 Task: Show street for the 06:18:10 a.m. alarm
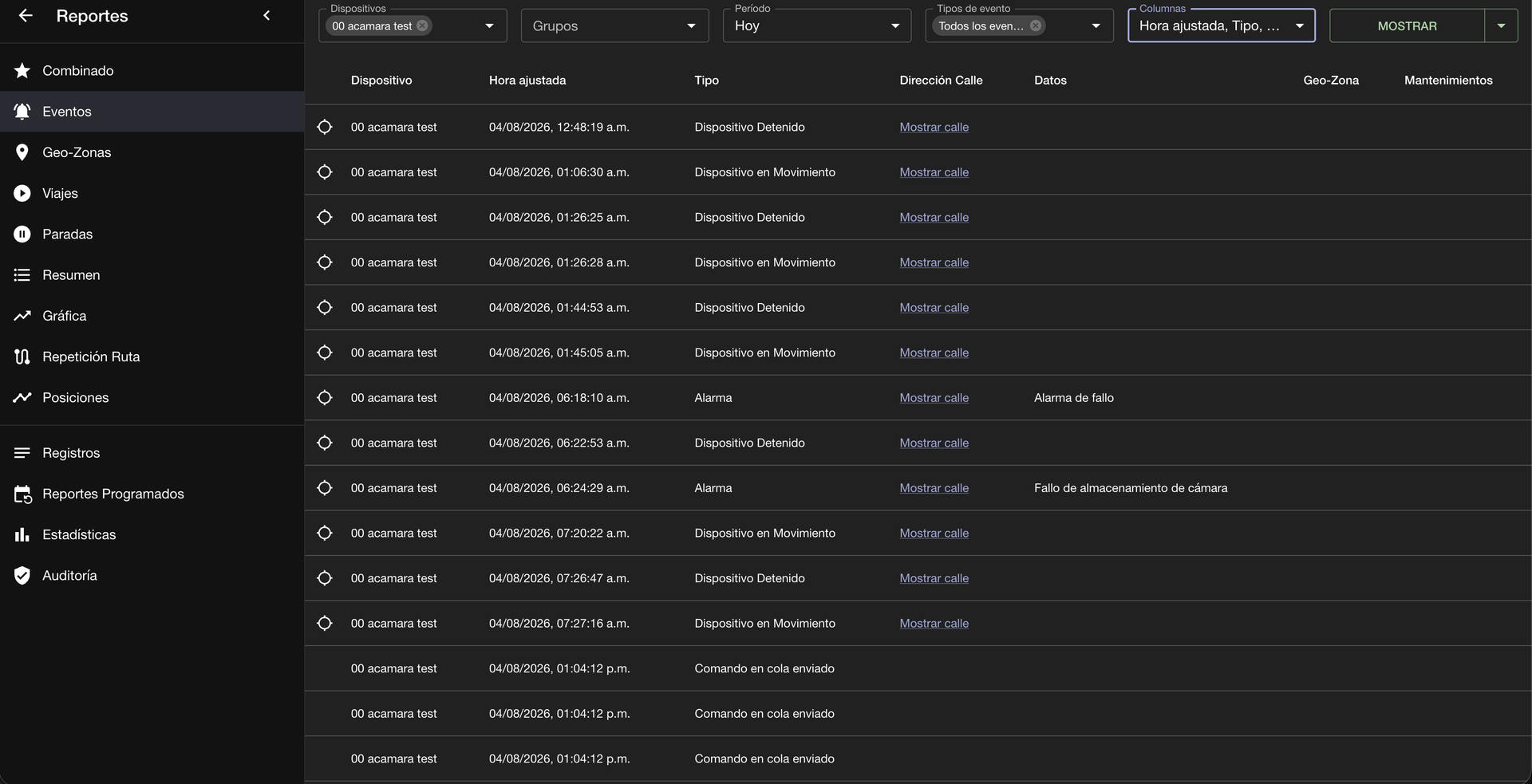pyautogui.click(x=934, y=397)
